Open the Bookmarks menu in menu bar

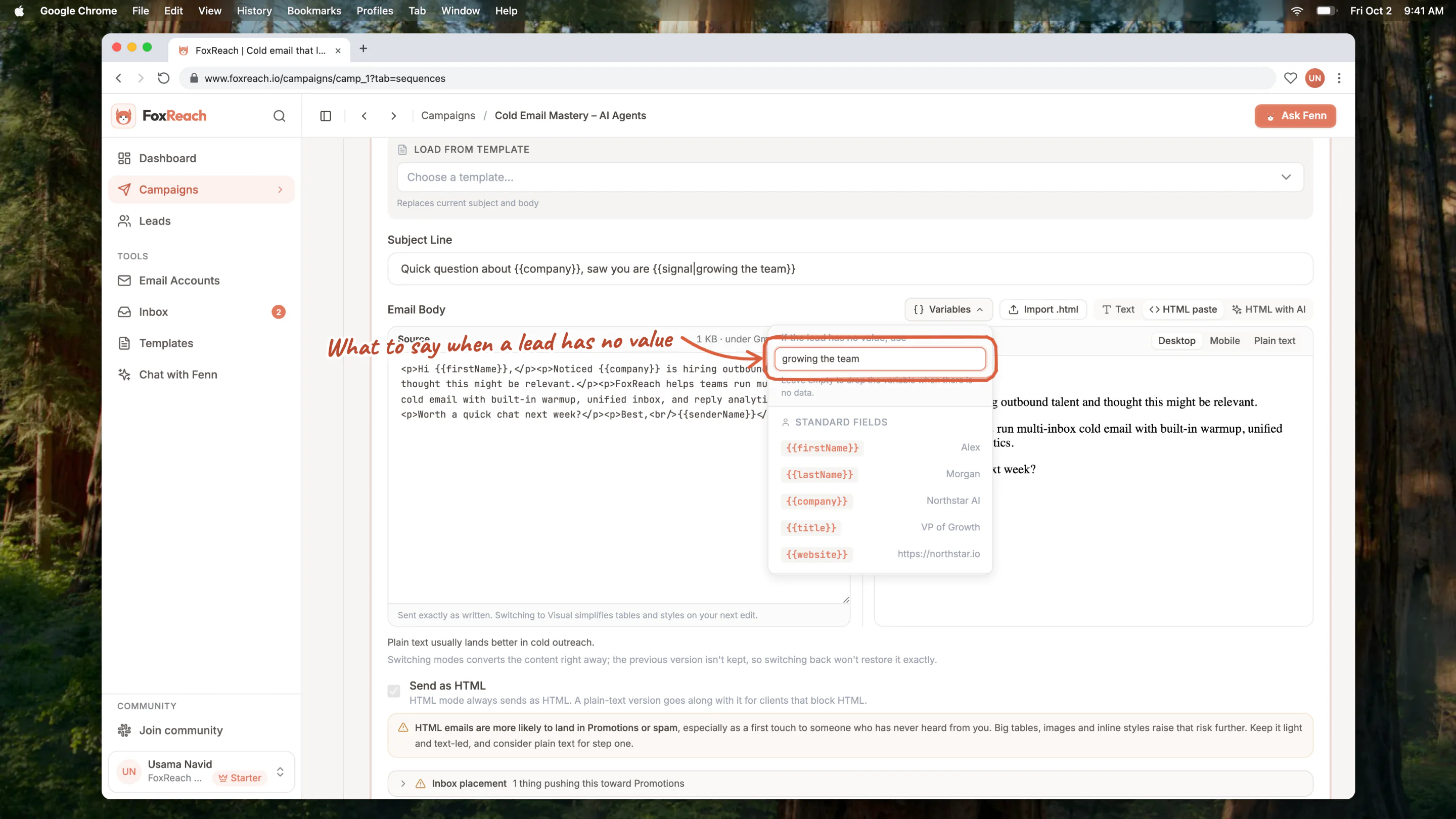point(313,11)
